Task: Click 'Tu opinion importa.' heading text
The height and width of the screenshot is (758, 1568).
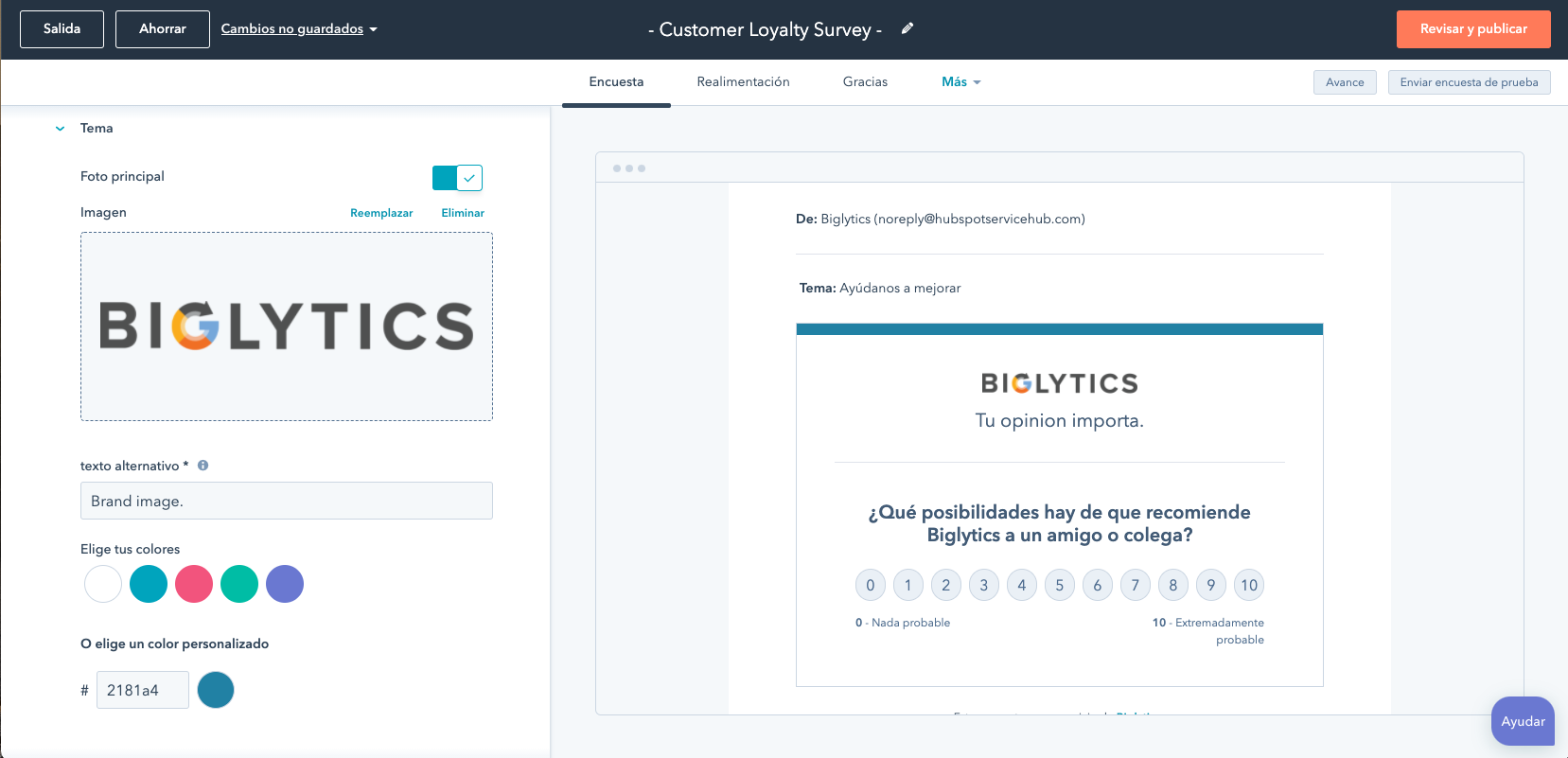Action: pos(1060,421)
